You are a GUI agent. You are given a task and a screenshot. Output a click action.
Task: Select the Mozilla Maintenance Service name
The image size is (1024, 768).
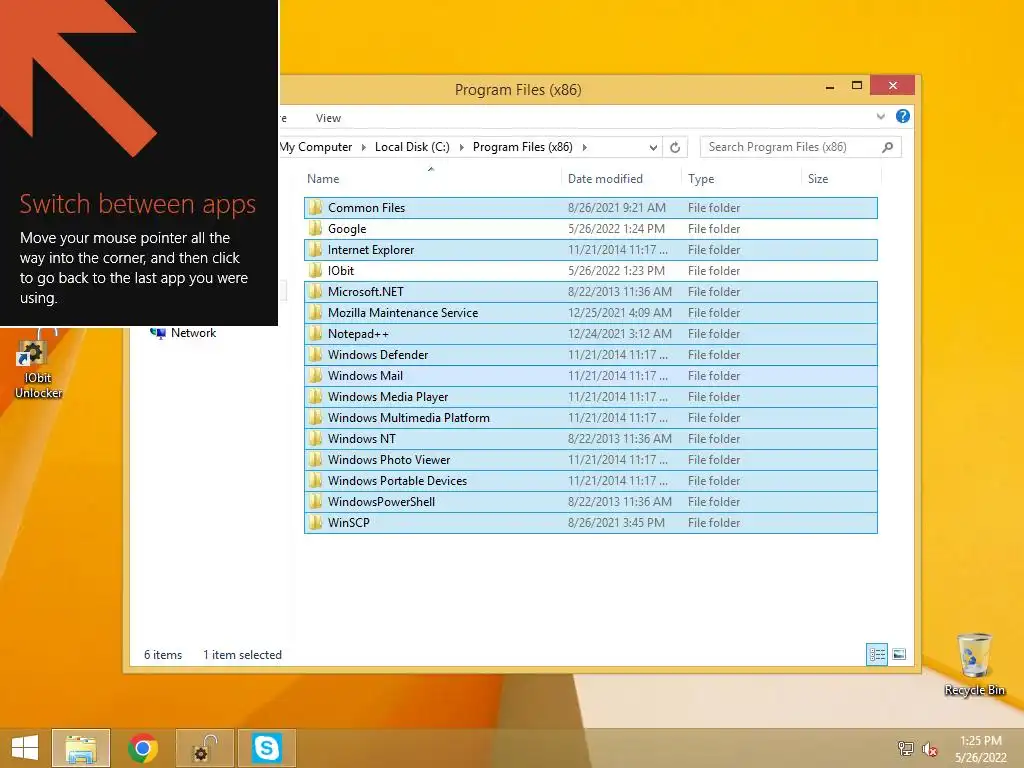click(403, 313)
